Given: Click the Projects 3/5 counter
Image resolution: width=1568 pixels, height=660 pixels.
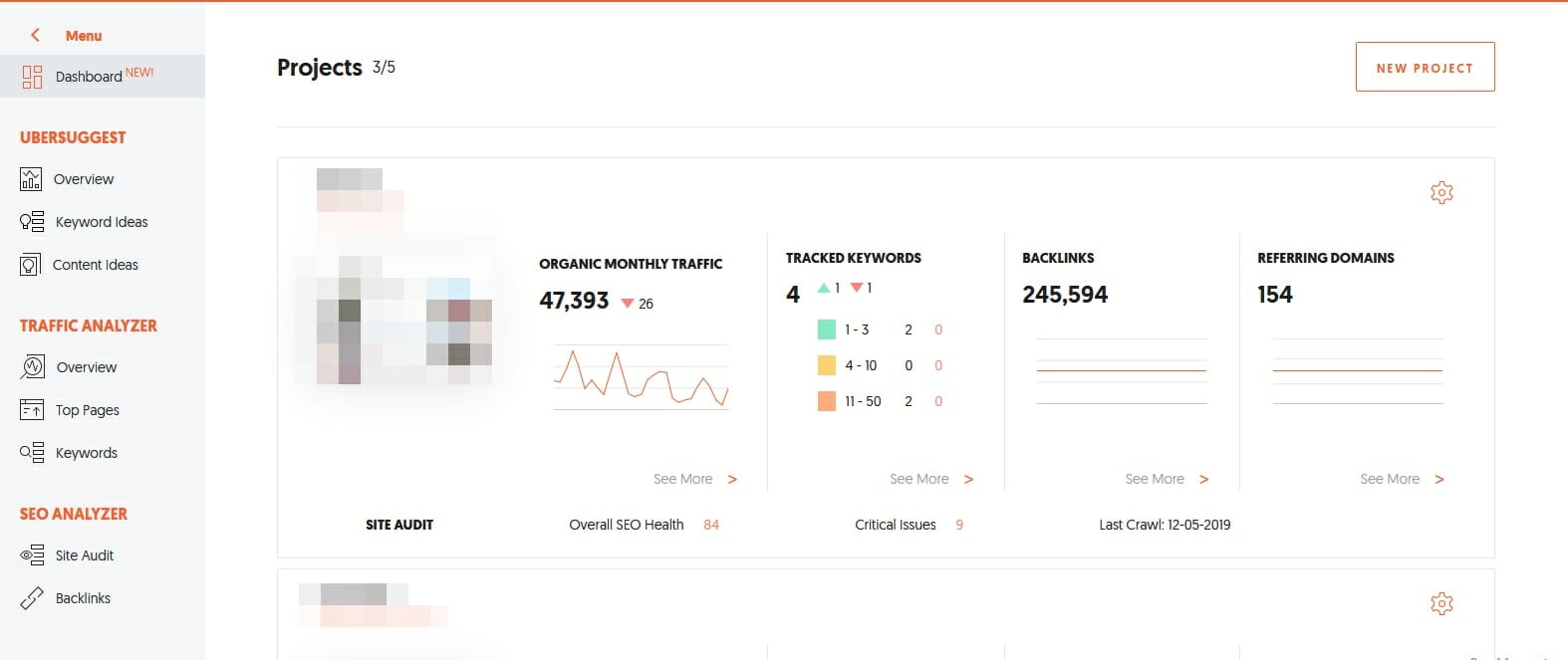Looking at the screenshot, I should [384, 67].
